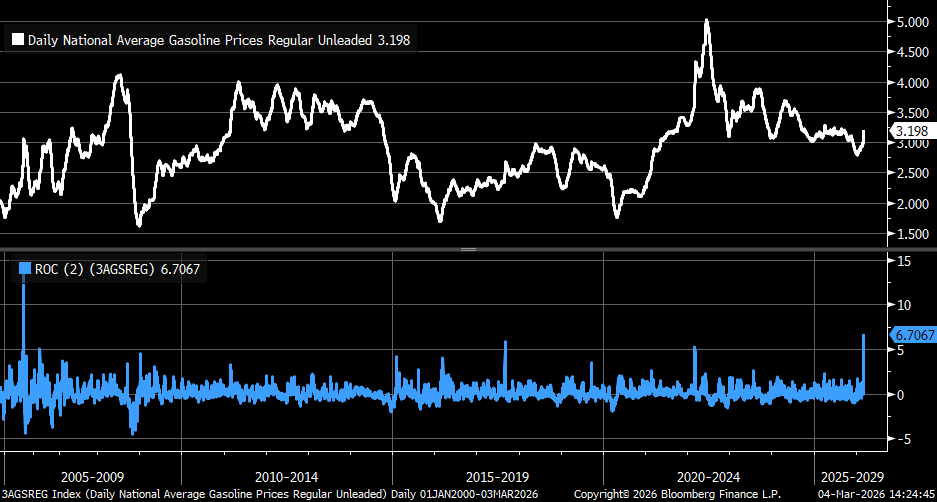Image resolution: width=937 pixels, height=502 pixels.
Task: Click the 3.198 last price flag
Action: (912, 131)
